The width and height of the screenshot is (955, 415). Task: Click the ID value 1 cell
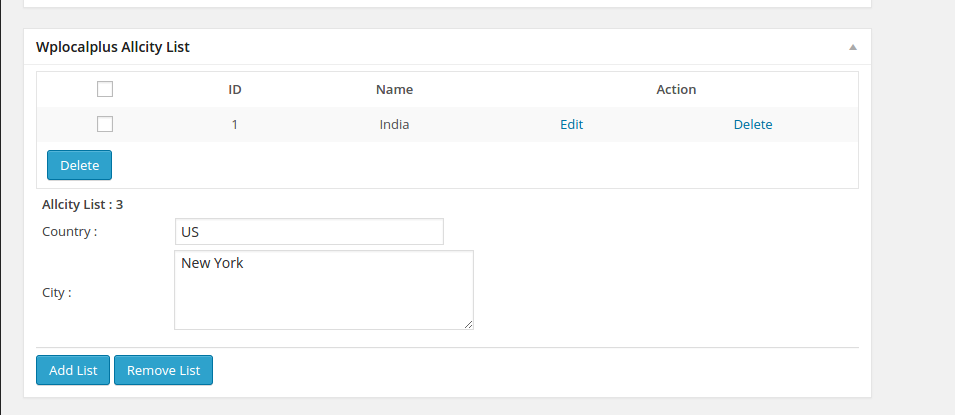[x=234, y=124]
